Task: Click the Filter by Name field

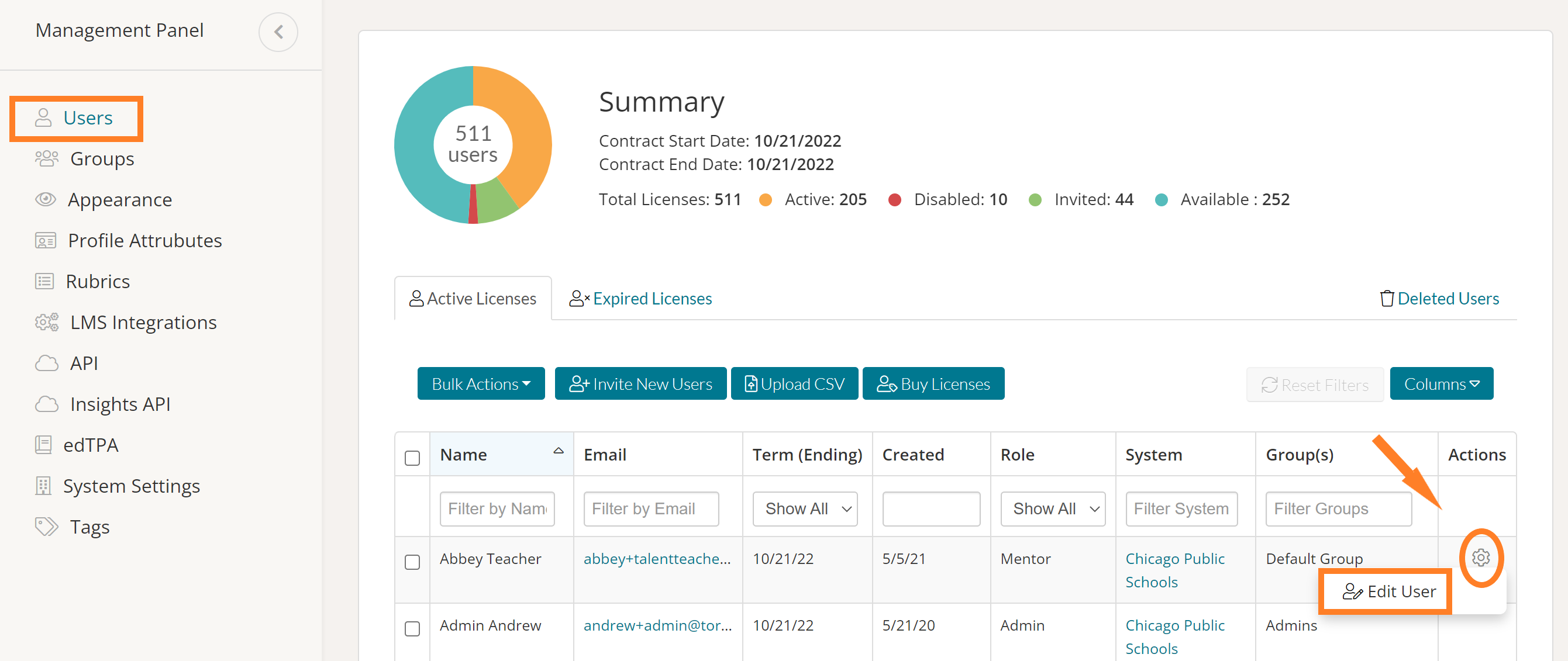Action: 497,508
